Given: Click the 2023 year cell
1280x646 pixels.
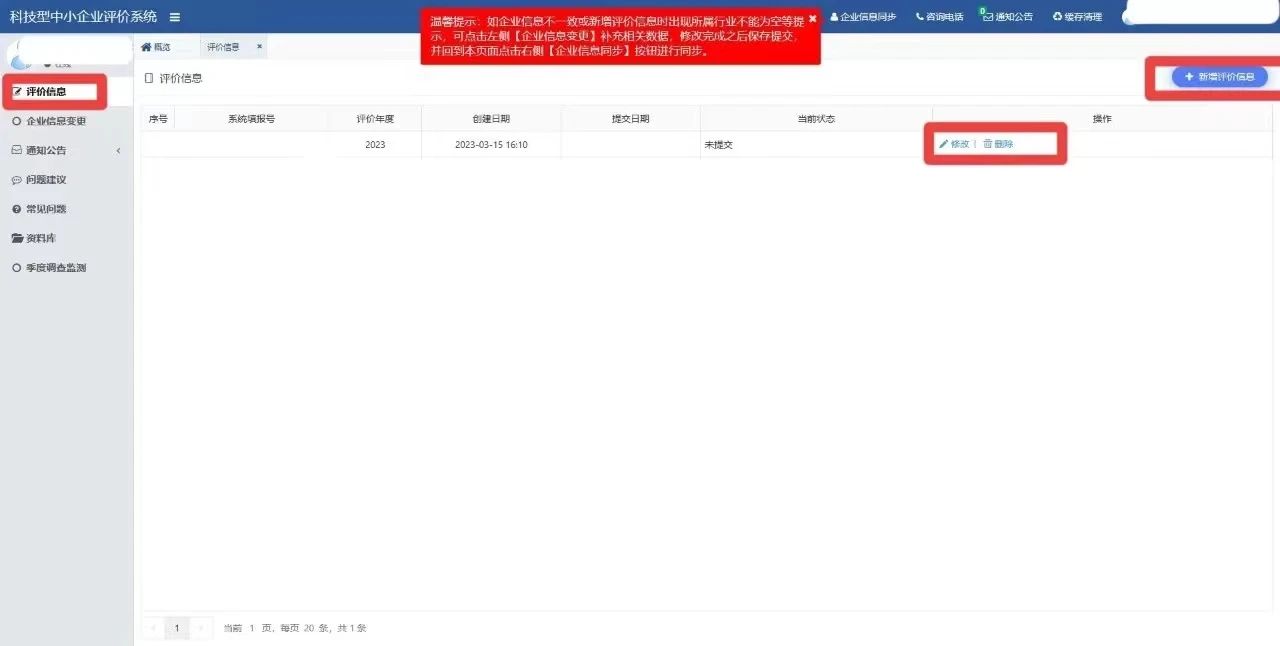Looking at the screenshot, I should 375,145.
